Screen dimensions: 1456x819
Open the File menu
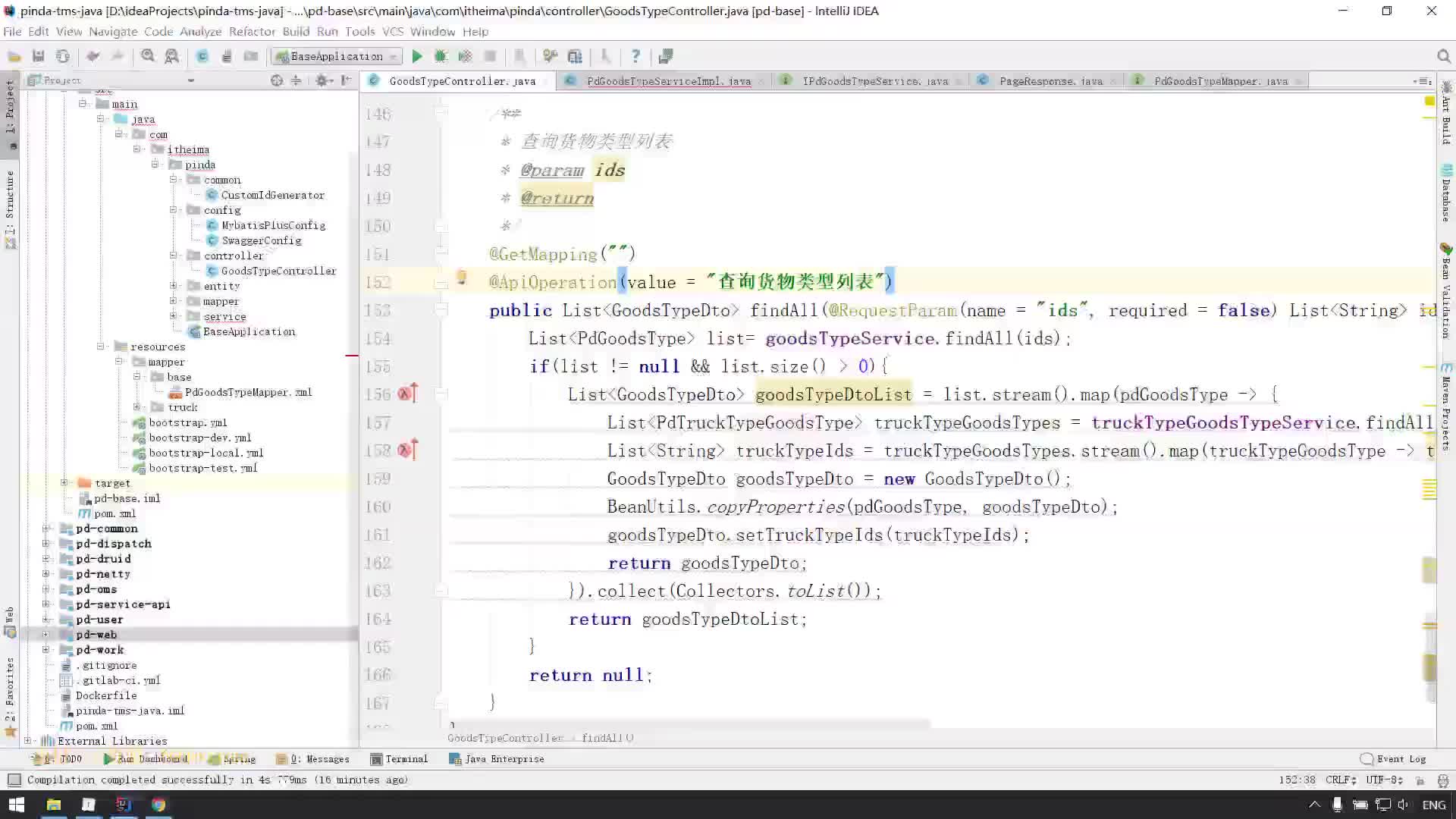click(x=12, y=31)
